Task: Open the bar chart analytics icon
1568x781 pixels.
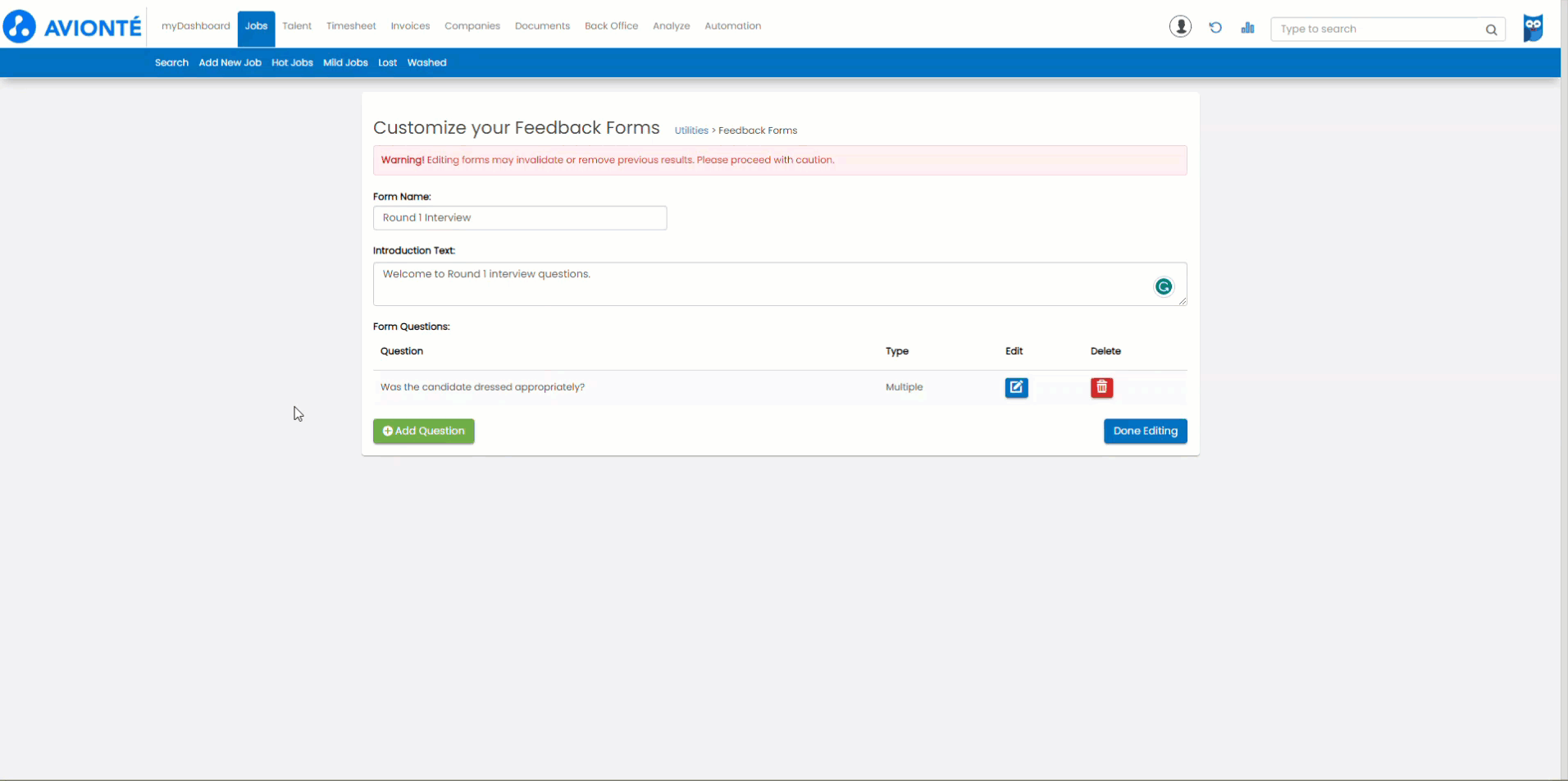Action: click(x=1247, y=28)
